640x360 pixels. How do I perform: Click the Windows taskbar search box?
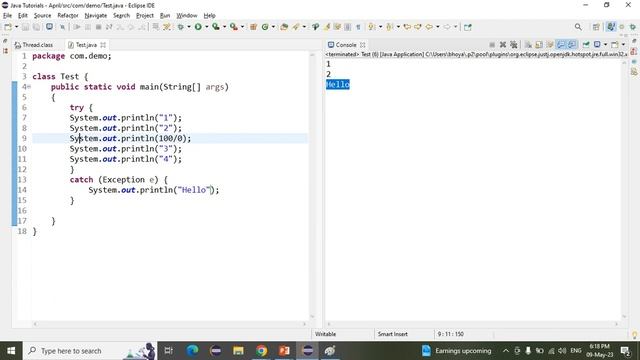pos(90,351)
